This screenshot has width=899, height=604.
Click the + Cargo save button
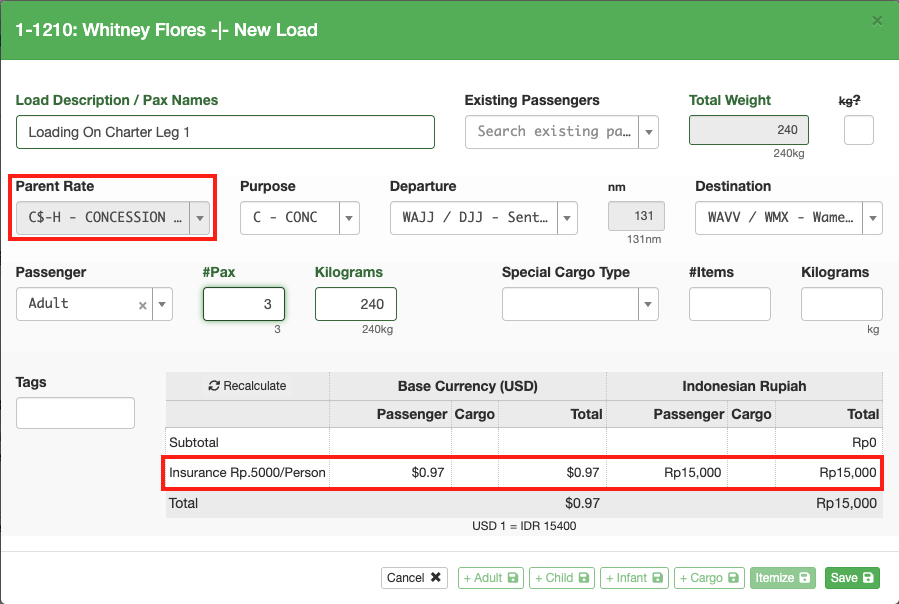pyautogui.click(x=709, y=578)
